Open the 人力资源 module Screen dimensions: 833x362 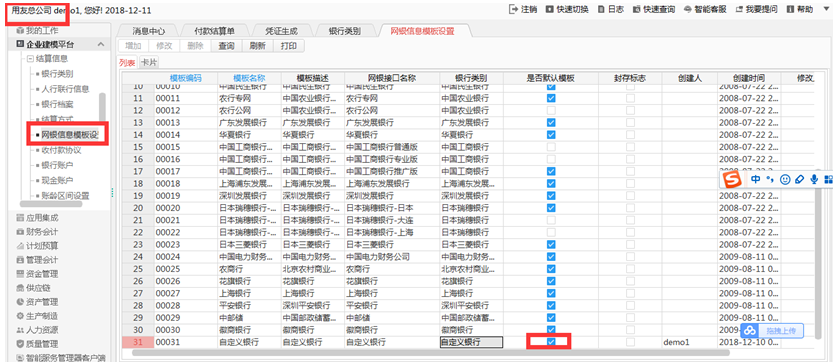pos(37,330)
